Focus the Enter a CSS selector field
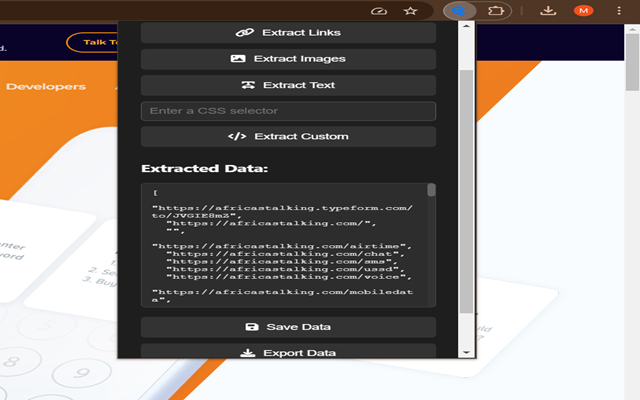 tap(288, 111)
